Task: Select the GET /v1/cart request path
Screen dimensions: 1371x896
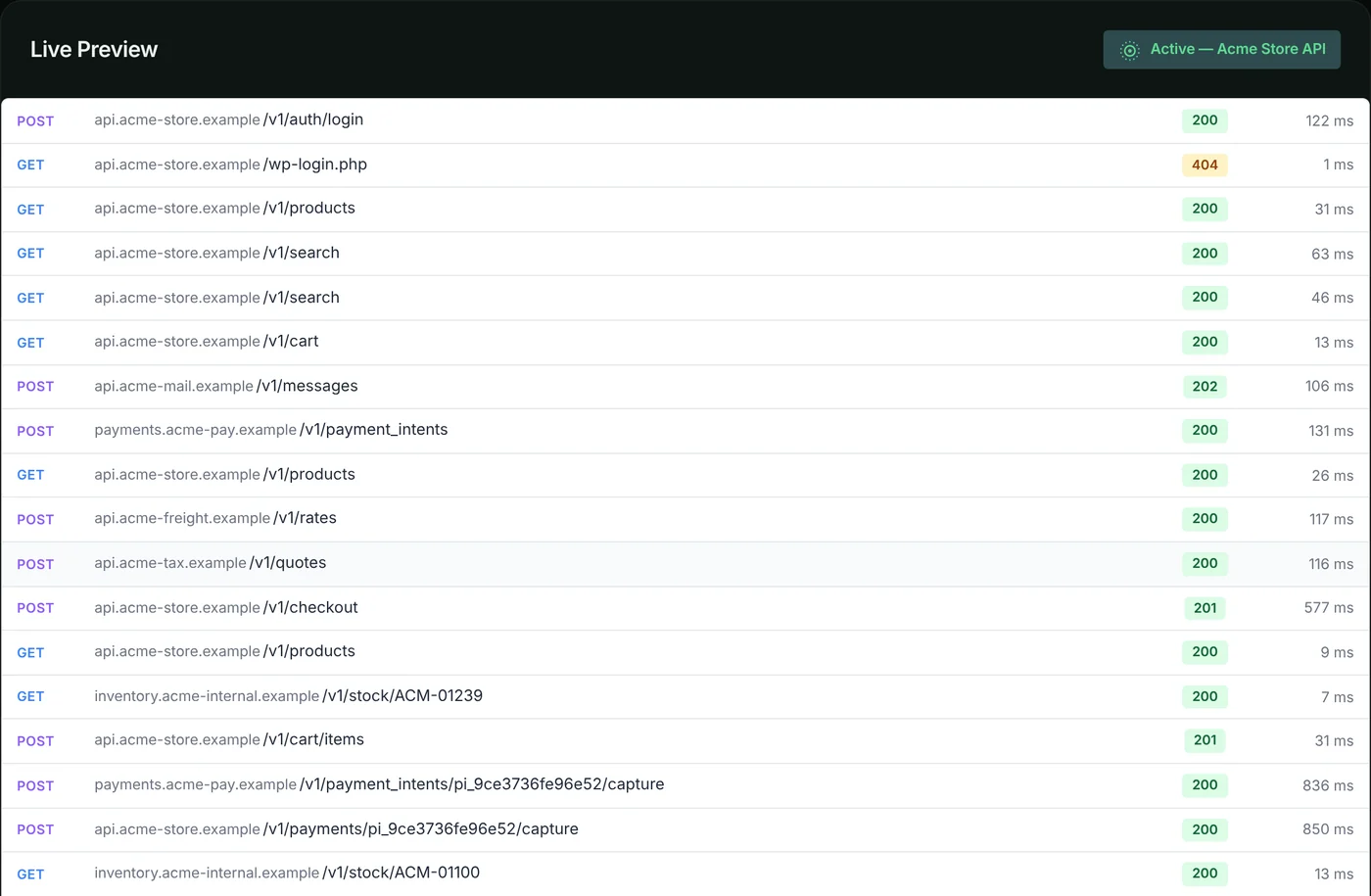Action: 291,342
